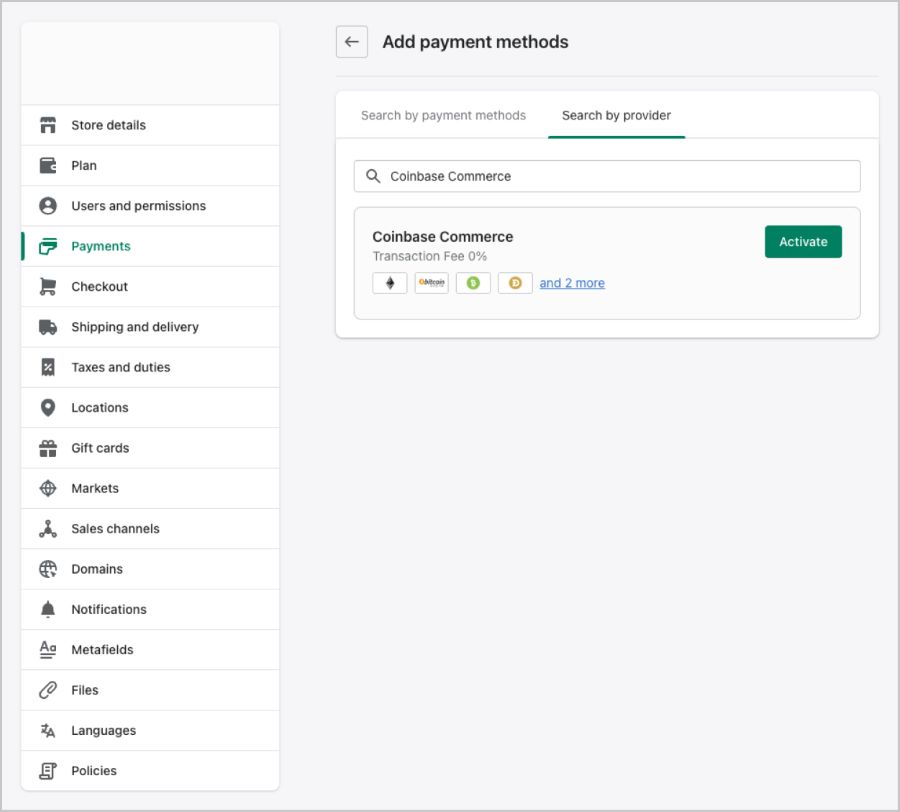Click the Gift cards present icon
The width and height of the screenshot is (900, 812).
pyautogui.click(x=48, y=448)
